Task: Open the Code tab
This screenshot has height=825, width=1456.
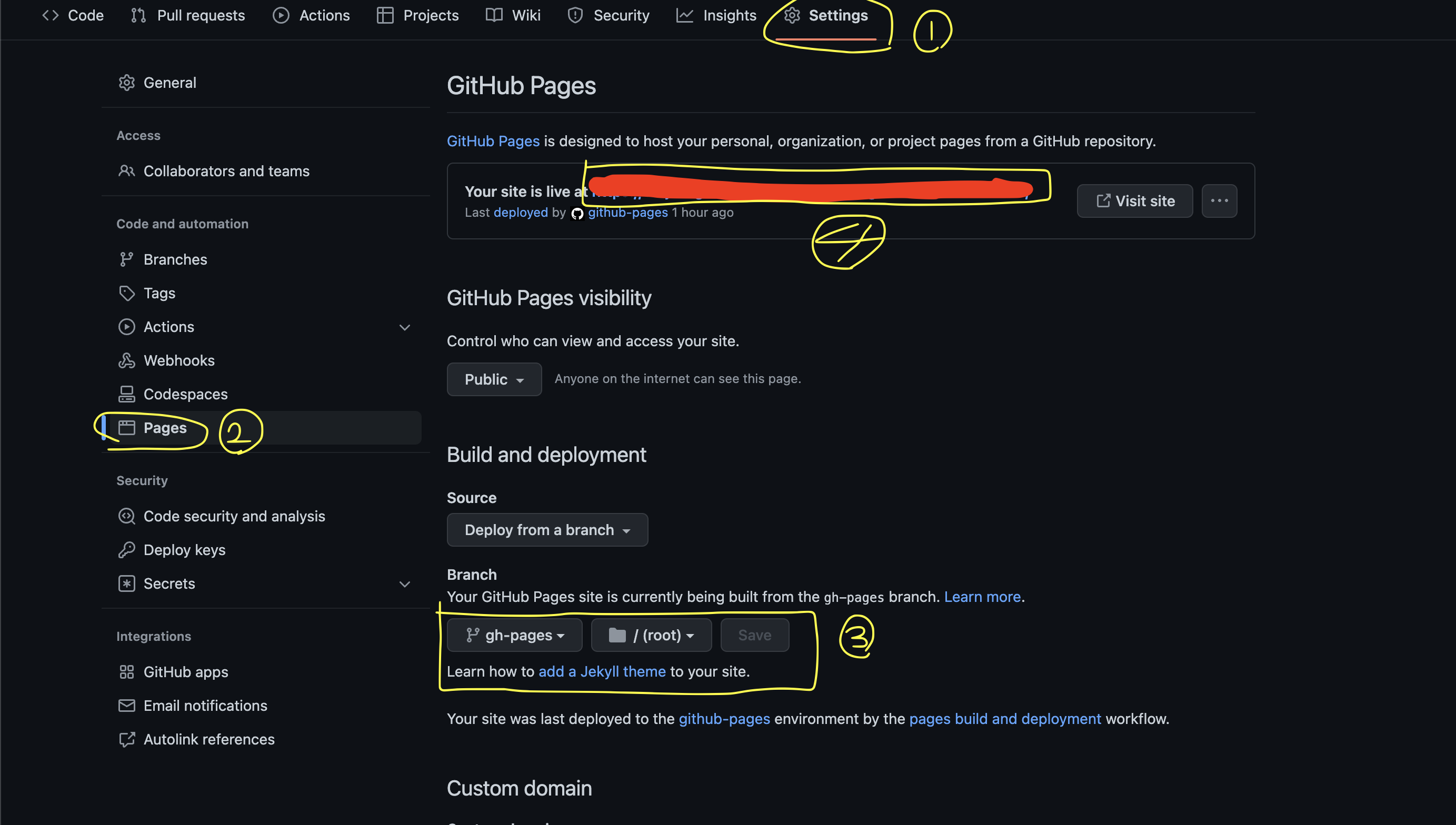Action: pos(73,15)
